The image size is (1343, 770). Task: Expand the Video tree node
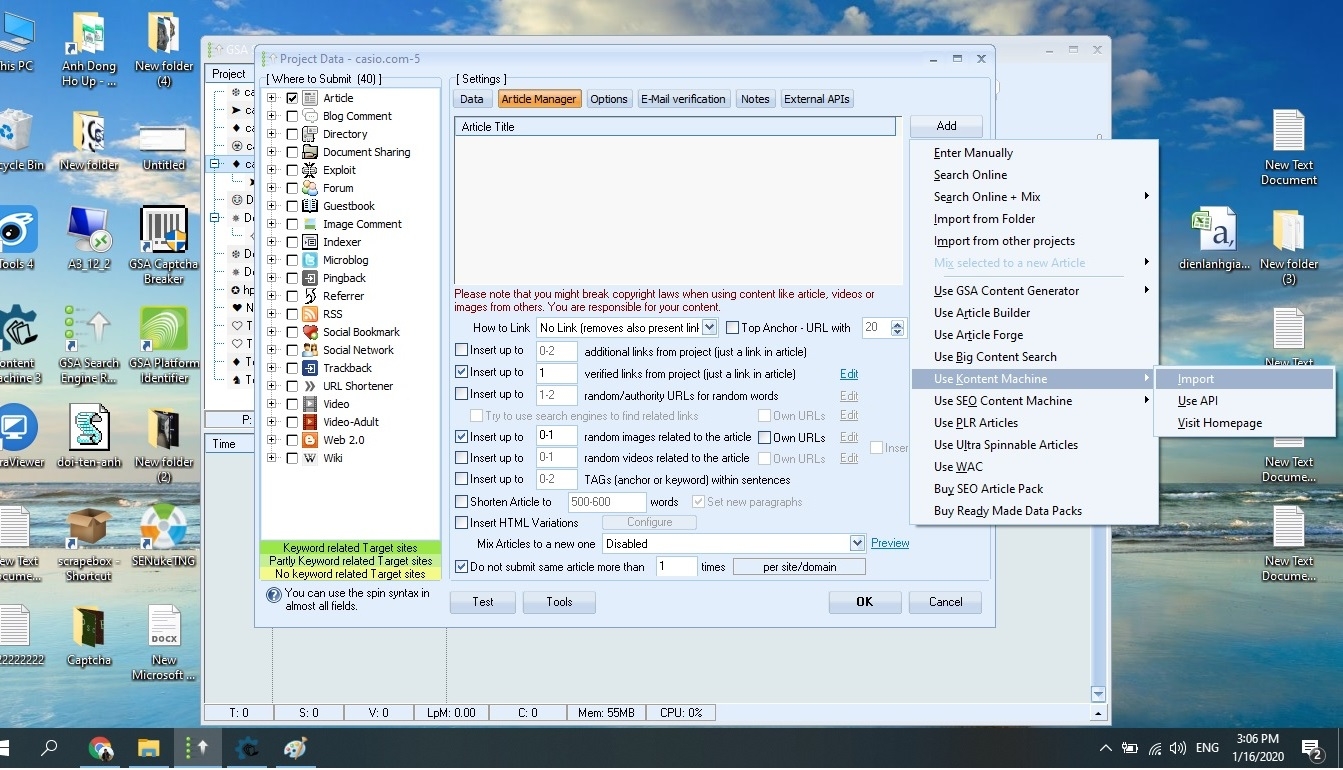point(272,404)
